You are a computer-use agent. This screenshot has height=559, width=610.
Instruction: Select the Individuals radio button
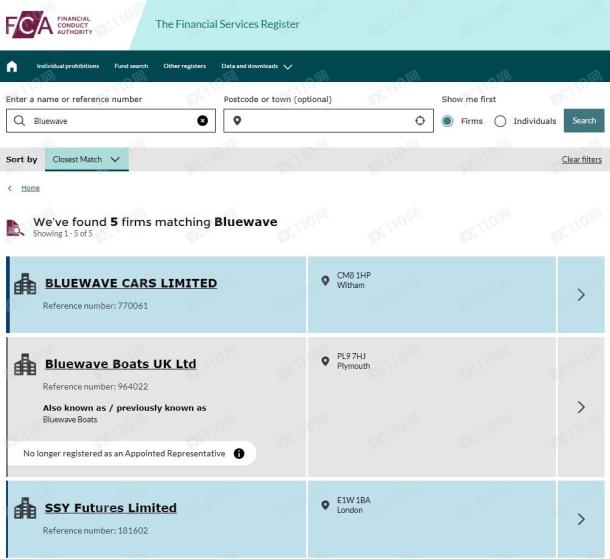(500, 121)
